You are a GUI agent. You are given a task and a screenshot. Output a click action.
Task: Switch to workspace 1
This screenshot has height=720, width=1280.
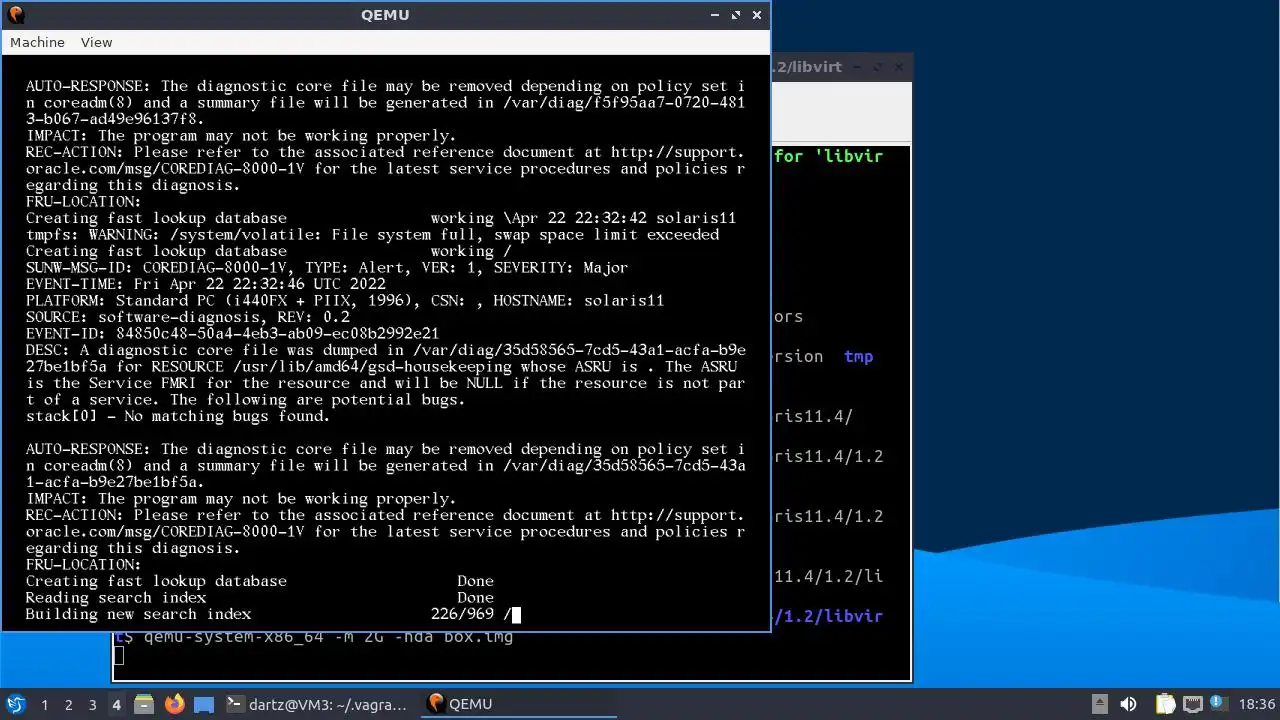point(44,705)
